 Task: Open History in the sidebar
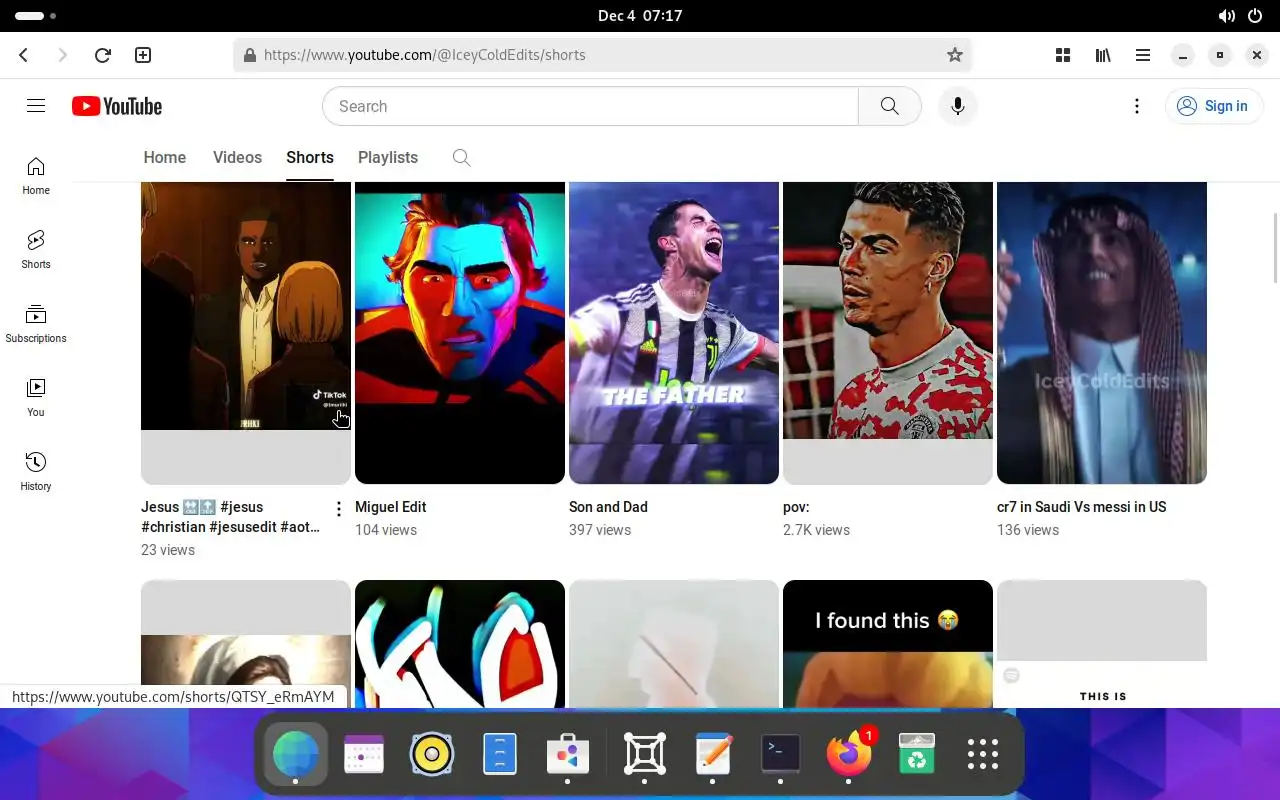pos(36,471)
